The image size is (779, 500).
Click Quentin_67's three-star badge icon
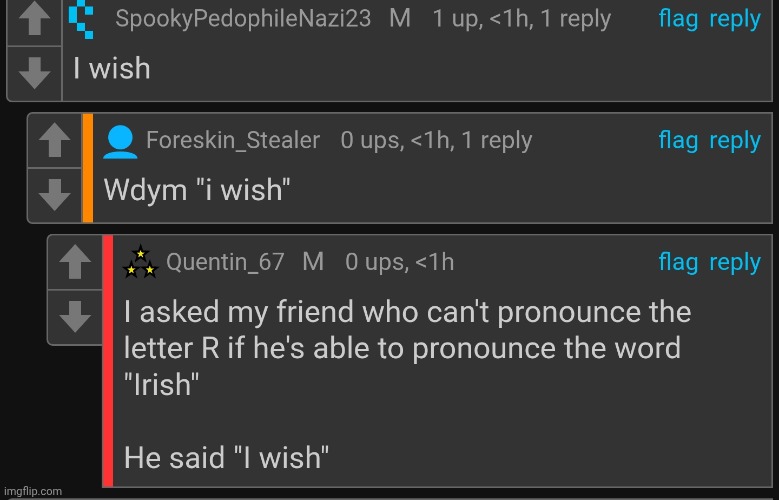tap(140, 263)
